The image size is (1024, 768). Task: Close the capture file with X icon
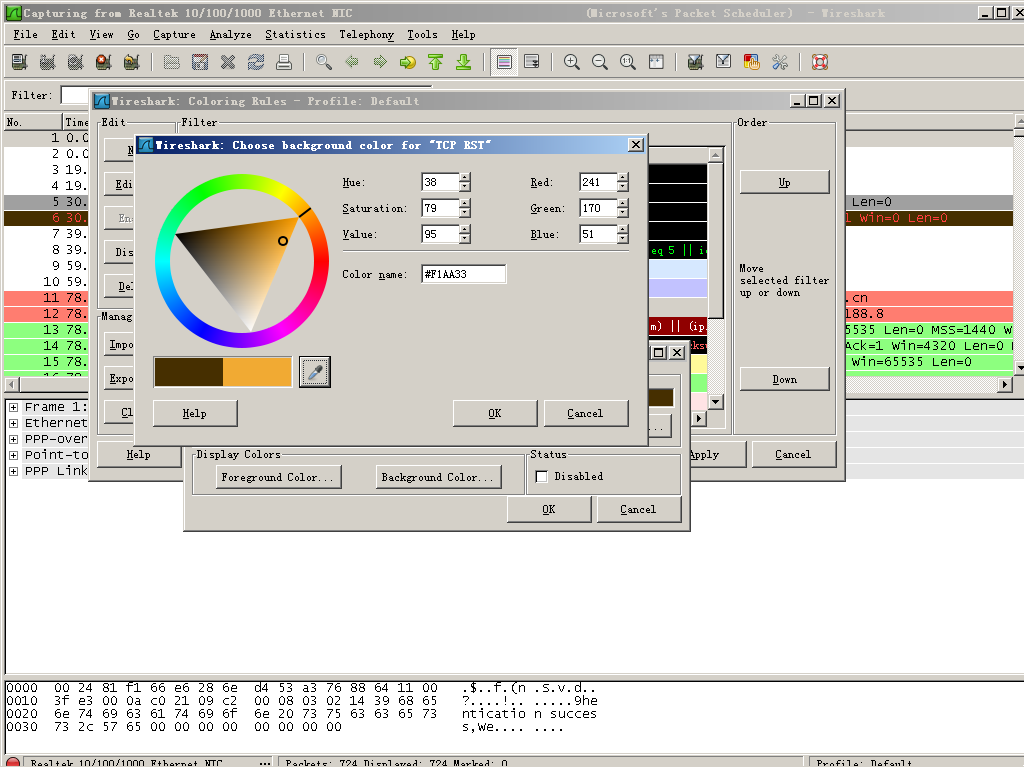(x=228, y=62)
